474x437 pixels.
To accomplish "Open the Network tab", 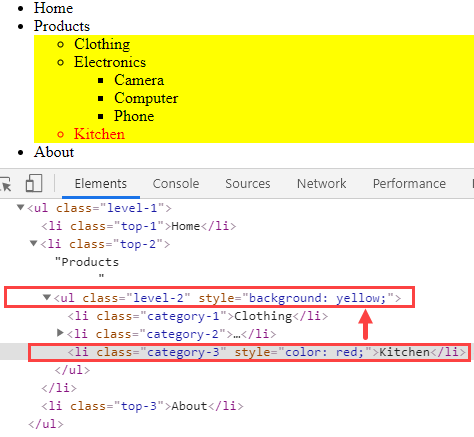I will 322,184.
